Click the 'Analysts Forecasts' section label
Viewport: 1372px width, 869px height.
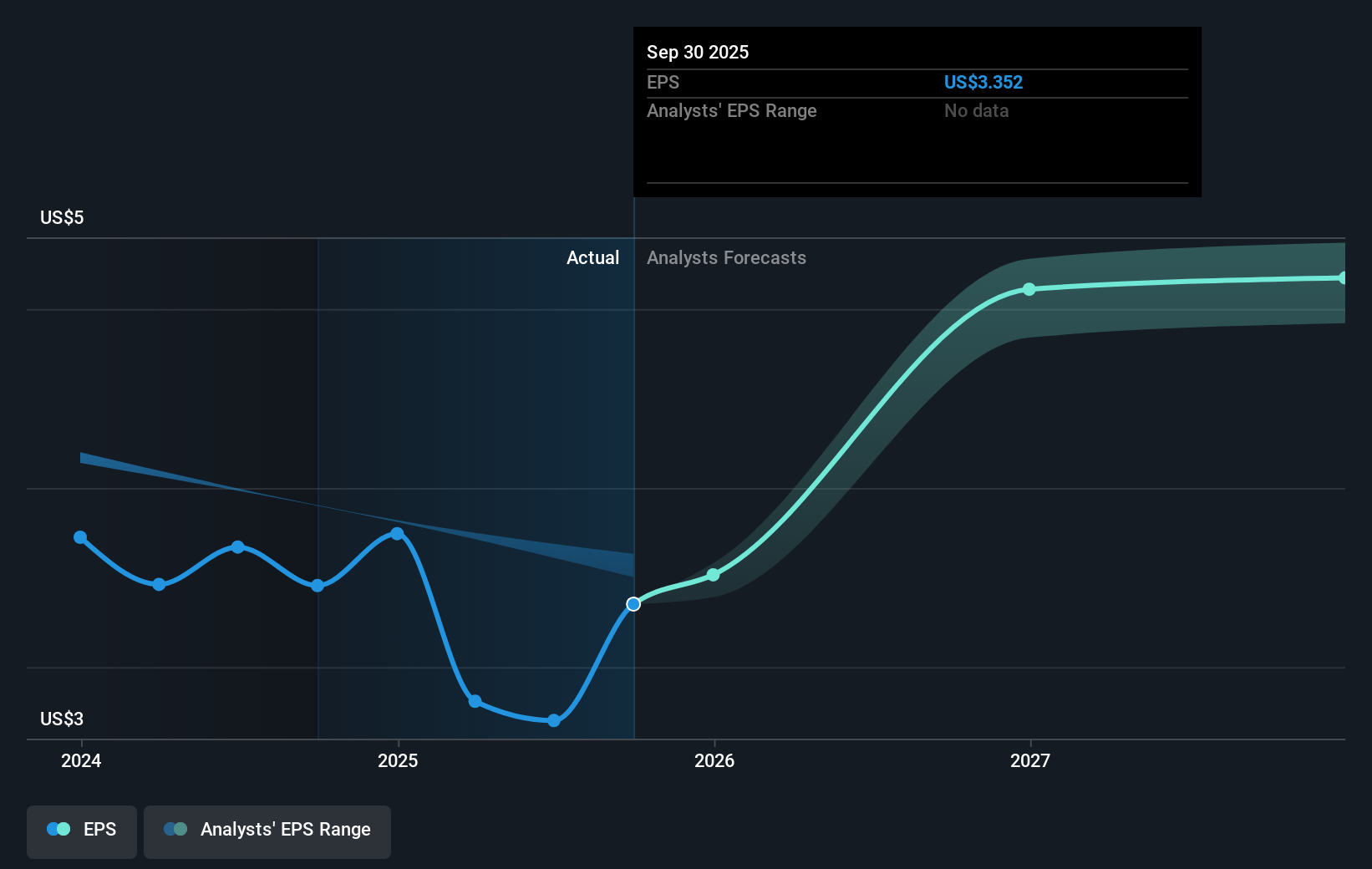726,258
